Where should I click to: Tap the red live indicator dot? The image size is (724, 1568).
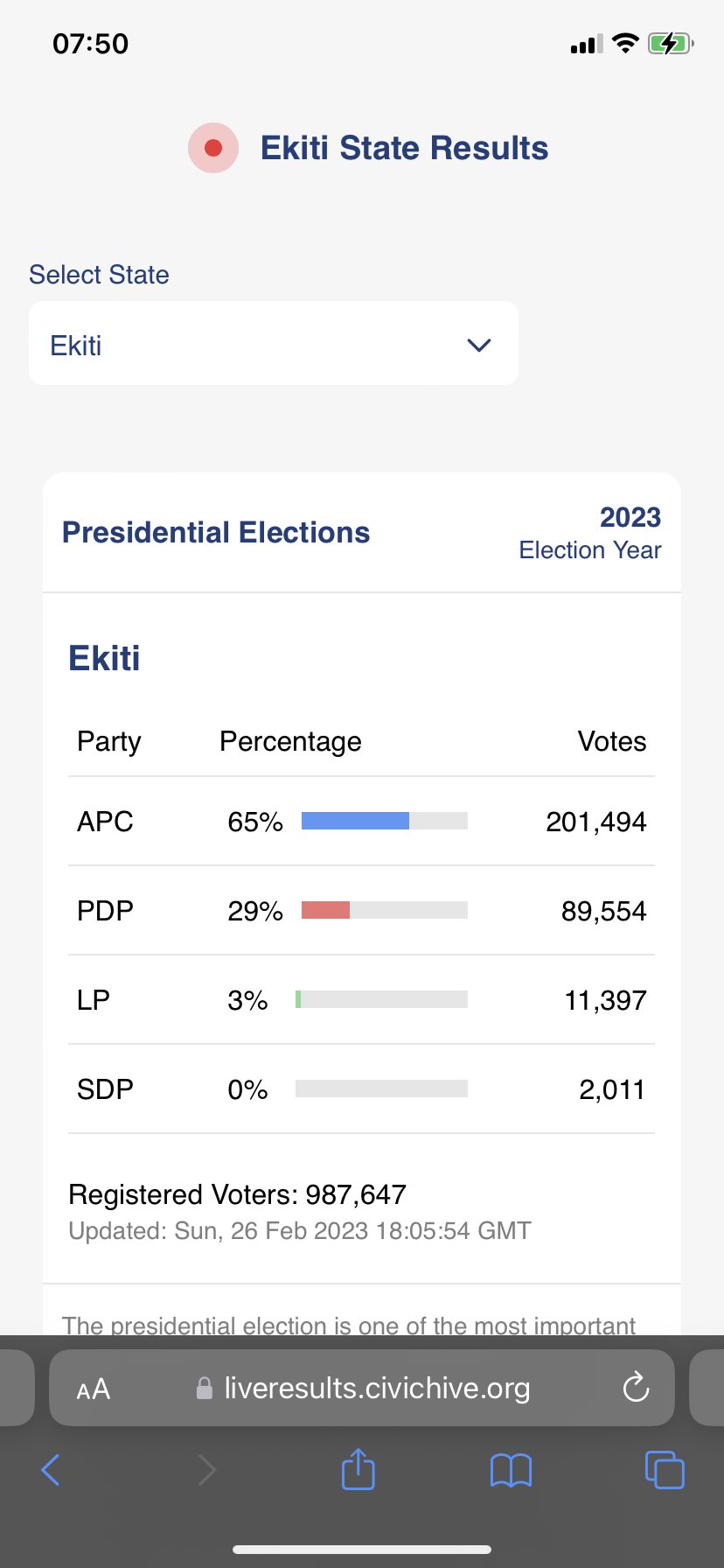click(213, 148)
